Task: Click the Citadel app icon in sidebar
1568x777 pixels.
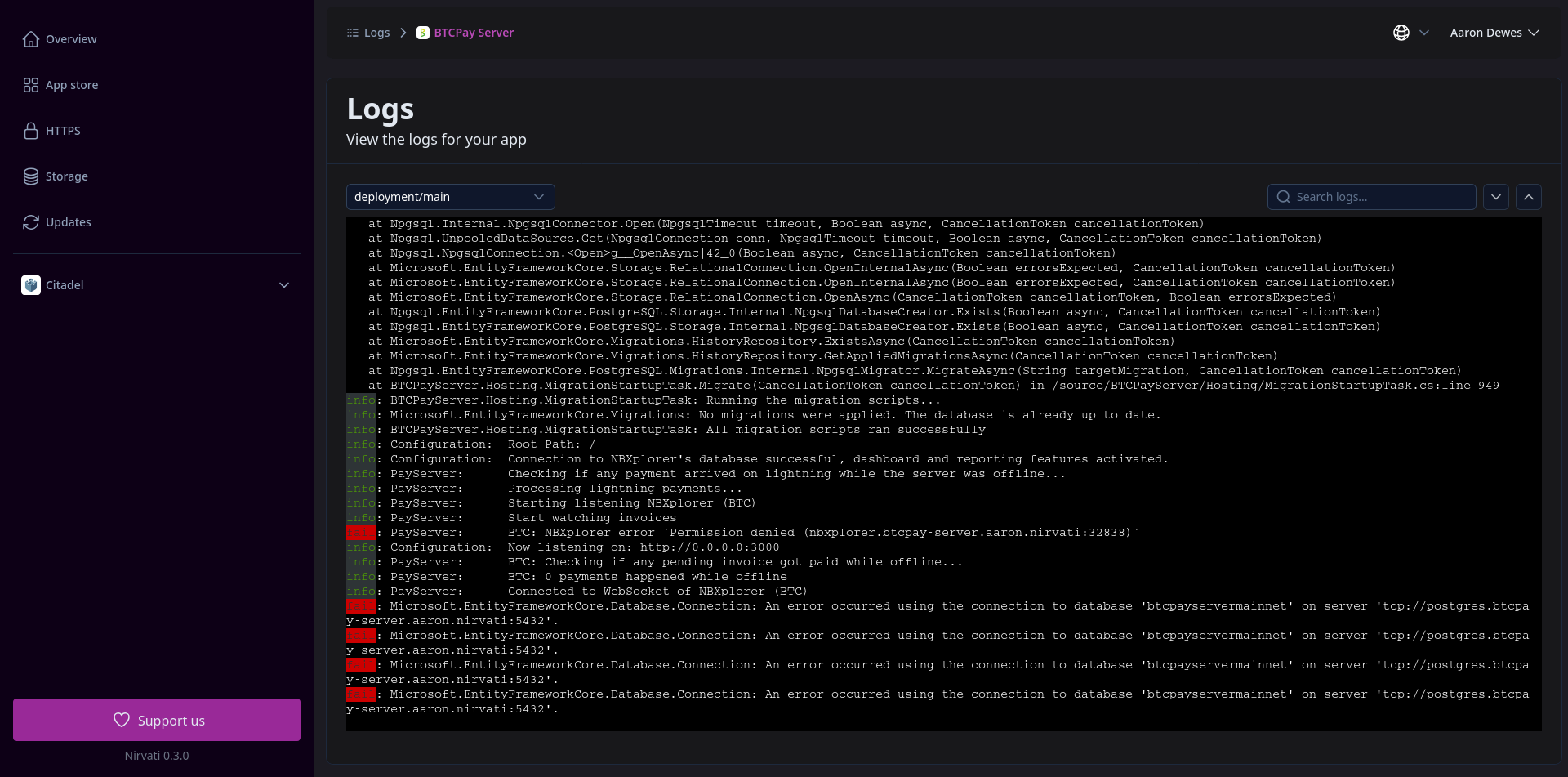Action: pos(30,285)
